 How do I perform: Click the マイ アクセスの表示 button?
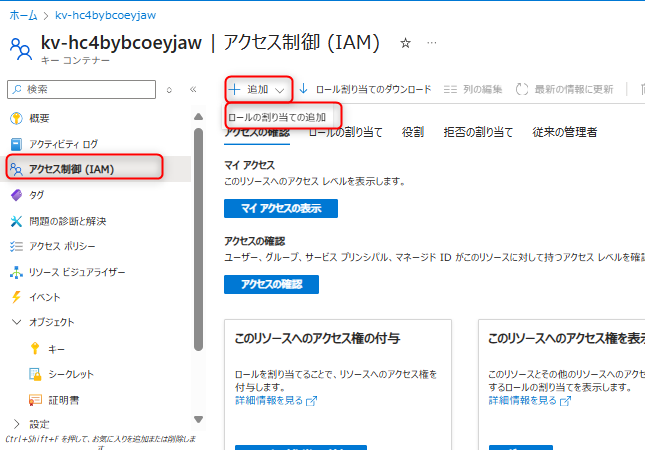[280, 209]
